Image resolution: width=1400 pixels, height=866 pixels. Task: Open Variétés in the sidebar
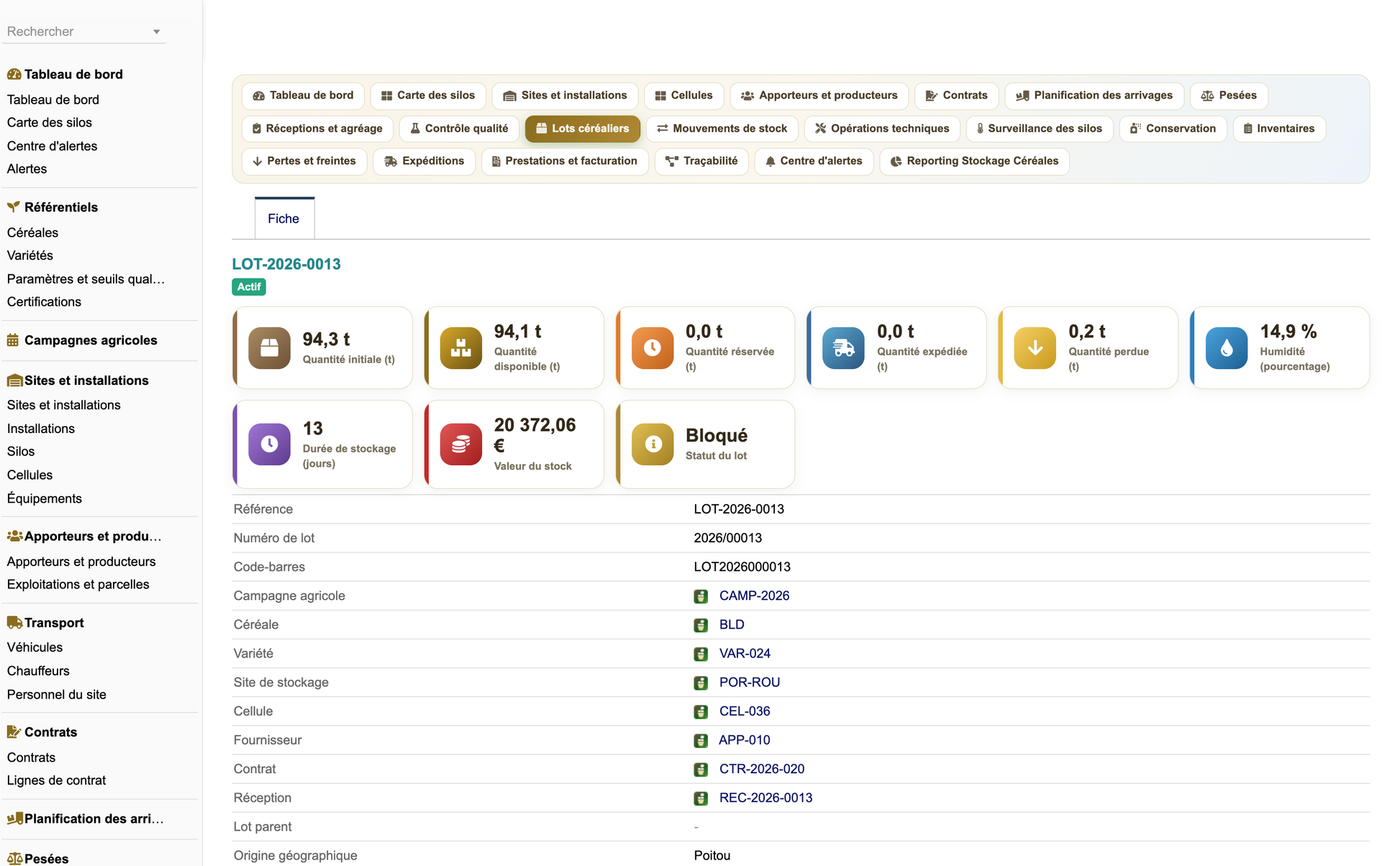(x=29, y=255)
